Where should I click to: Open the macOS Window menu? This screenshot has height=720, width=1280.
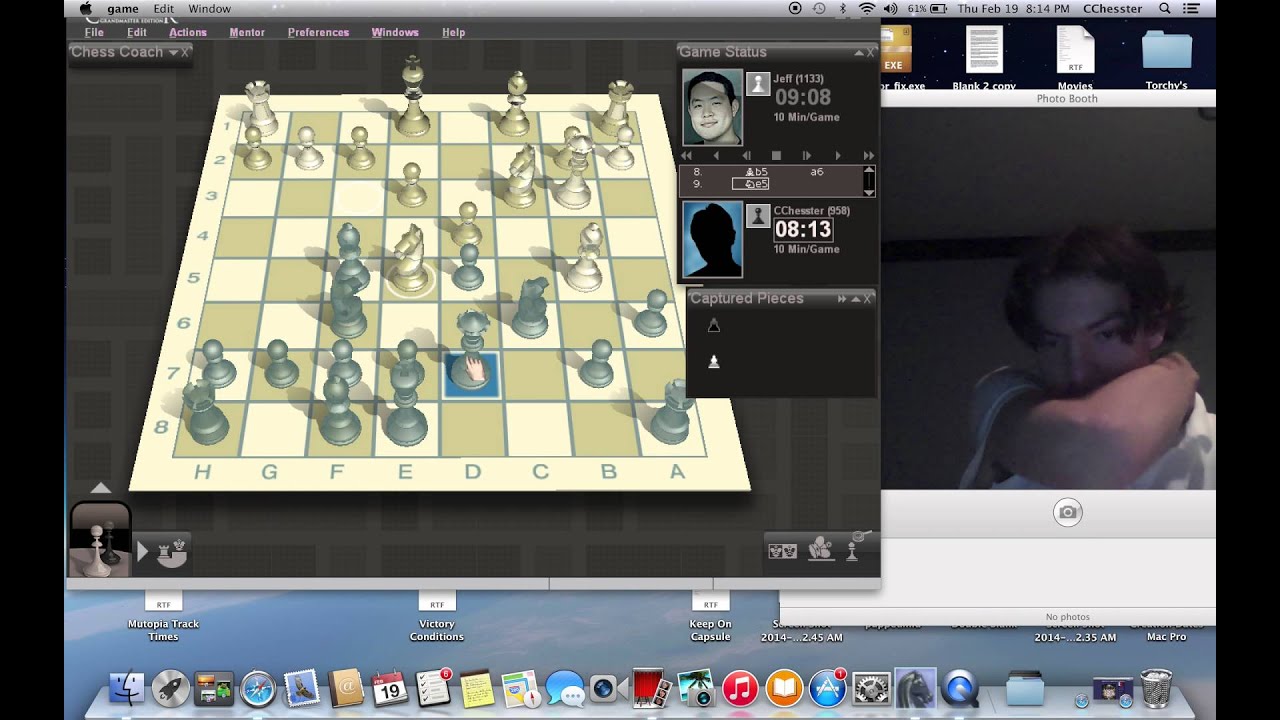click(210, 9)
